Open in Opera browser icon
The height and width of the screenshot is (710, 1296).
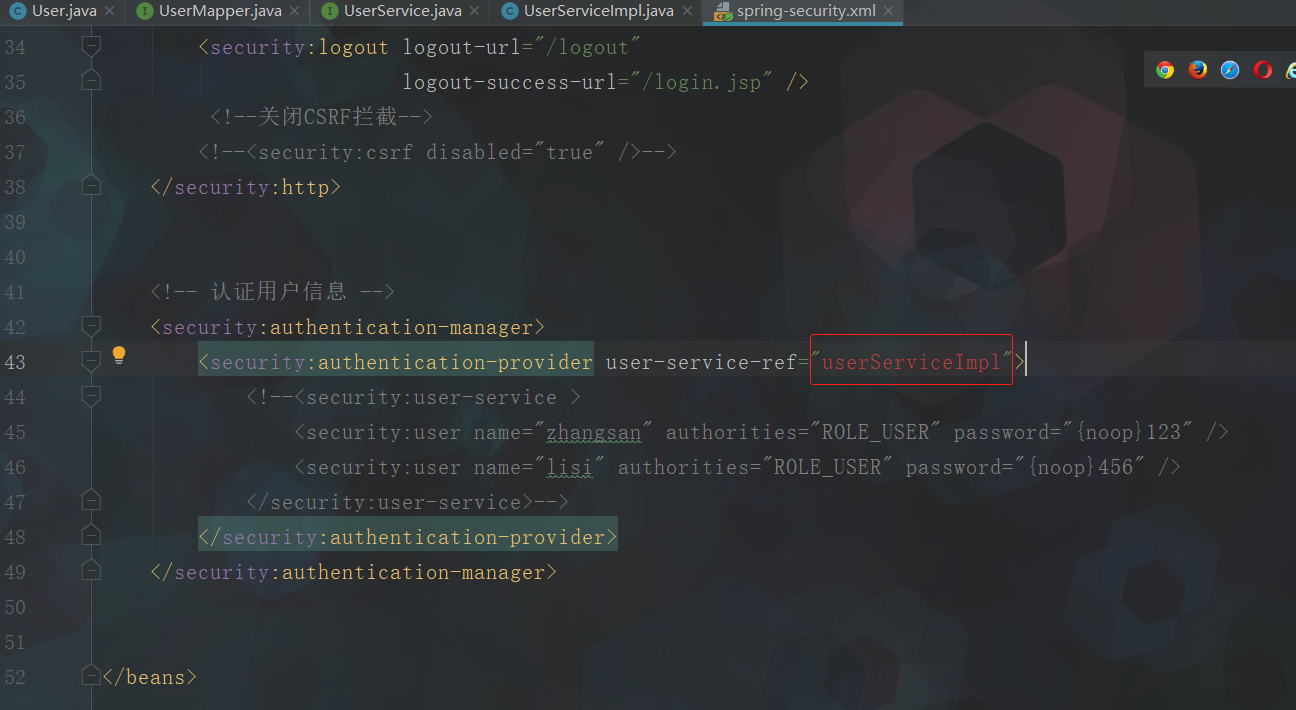tap(1263, 70)
